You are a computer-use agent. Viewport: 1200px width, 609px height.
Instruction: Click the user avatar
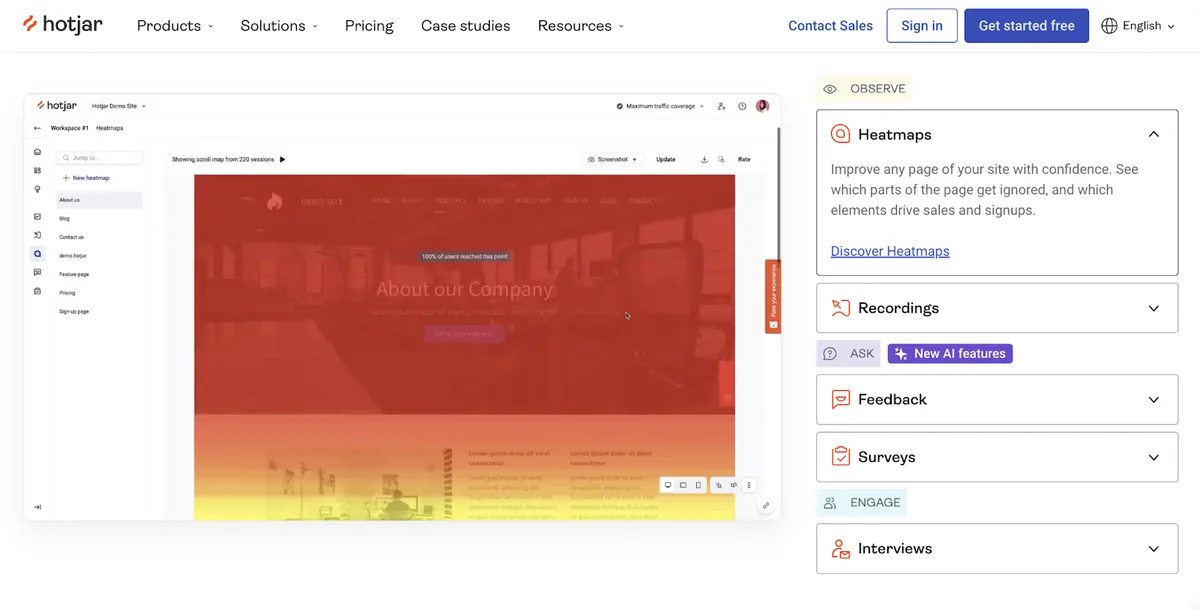click(762, 106)
